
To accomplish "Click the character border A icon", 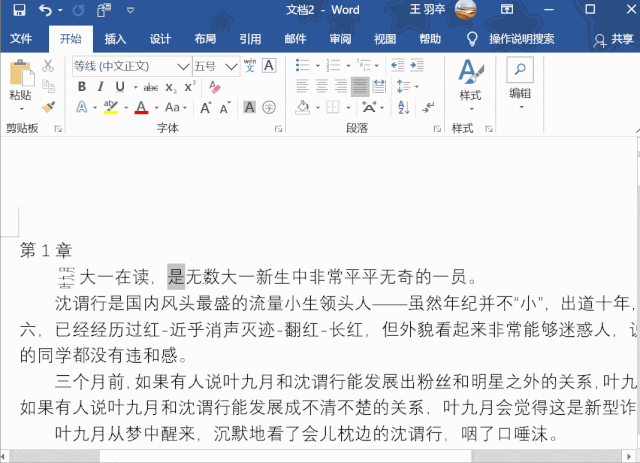I will [x=269, y=65].
